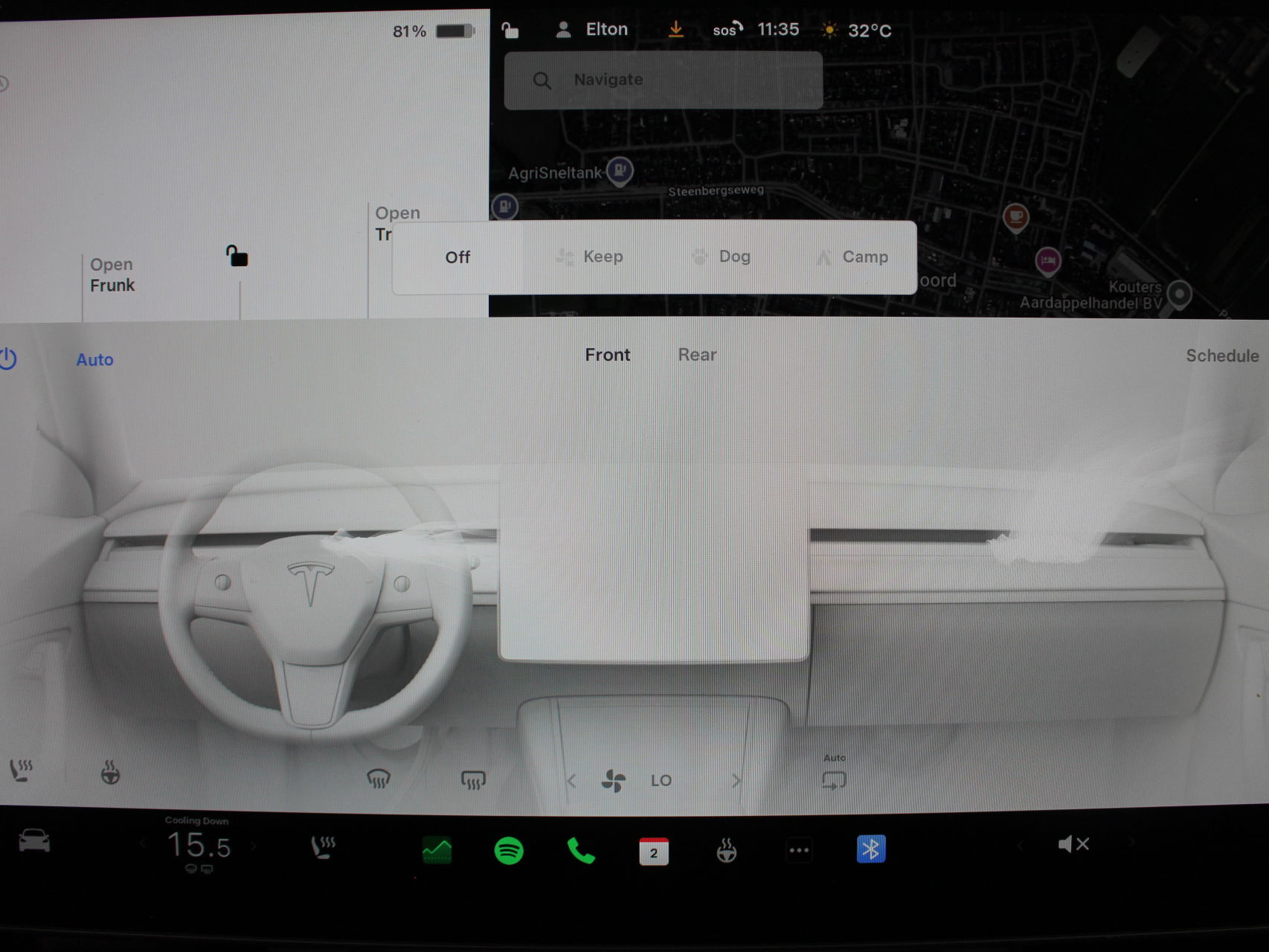
Task: Select Camp mode
Action: point(852,257)
